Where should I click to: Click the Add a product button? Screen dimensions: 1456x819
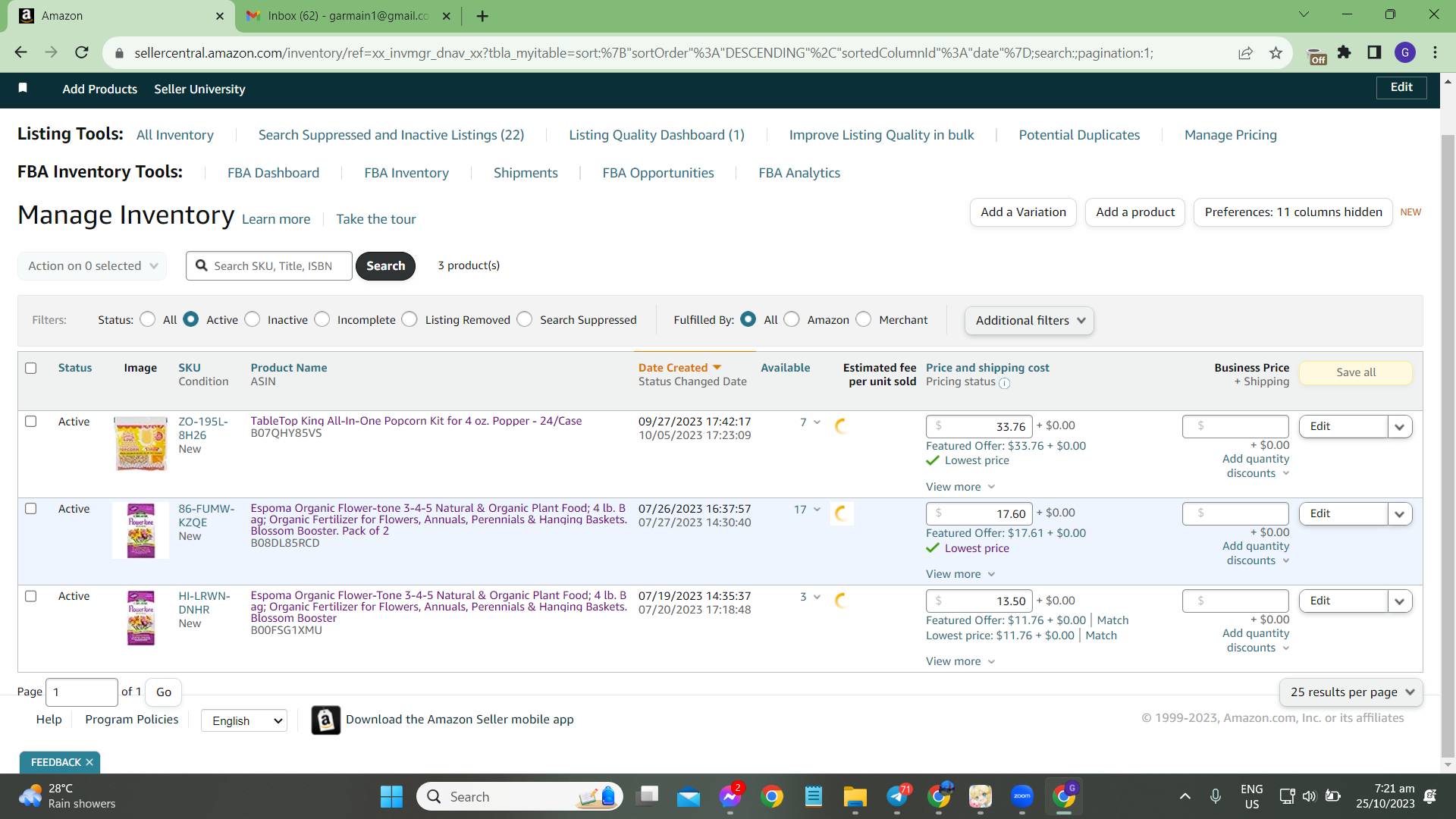pos(1135,212)
